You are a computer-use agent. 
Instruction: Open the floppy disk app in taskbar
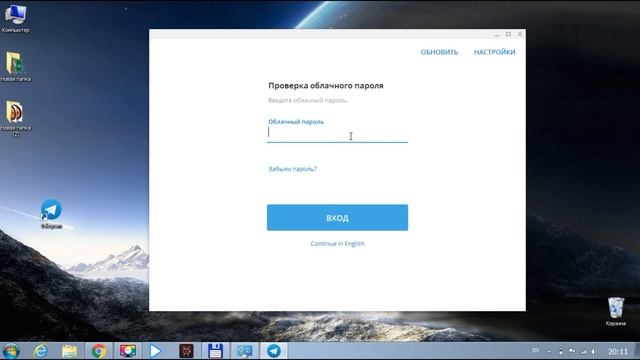pos(215,351)
